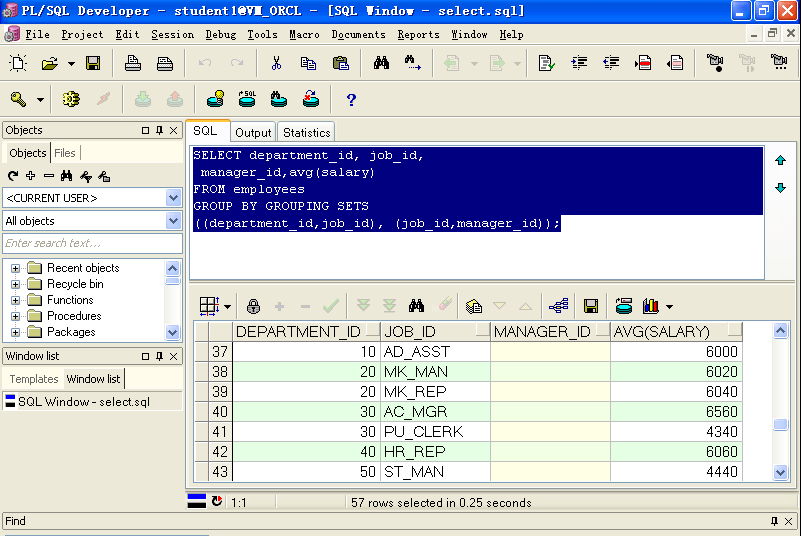
Task: Open the CURRENT USER dropdown
Action: pyautogui.click(x=173, y=198)
